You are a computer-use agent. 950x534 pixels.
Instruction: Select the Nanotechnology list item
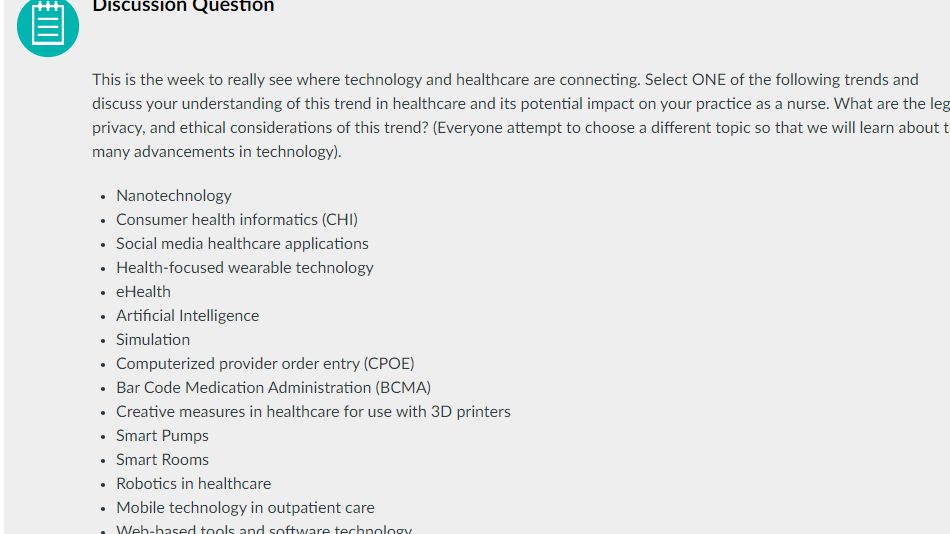(x=173, y=195)
